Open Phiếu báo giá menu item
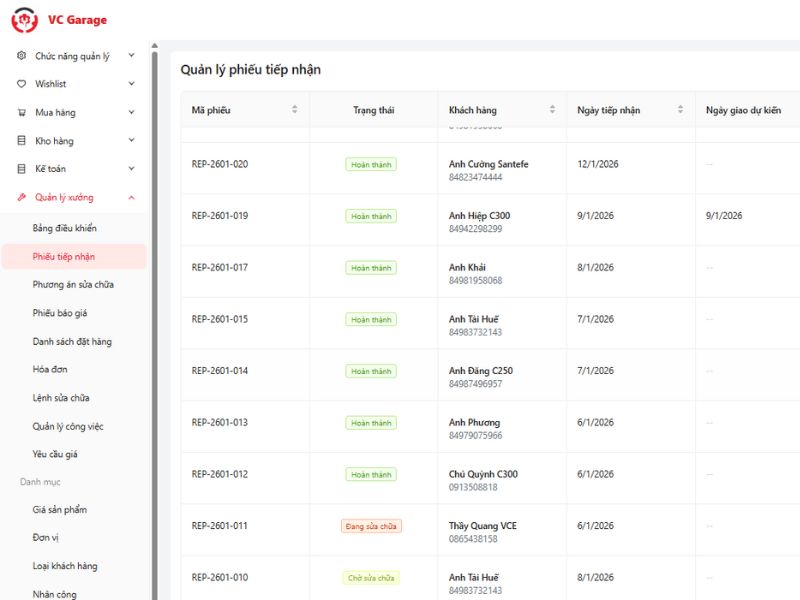Viewport: 800px width, 600px height. tap(60, 313)
